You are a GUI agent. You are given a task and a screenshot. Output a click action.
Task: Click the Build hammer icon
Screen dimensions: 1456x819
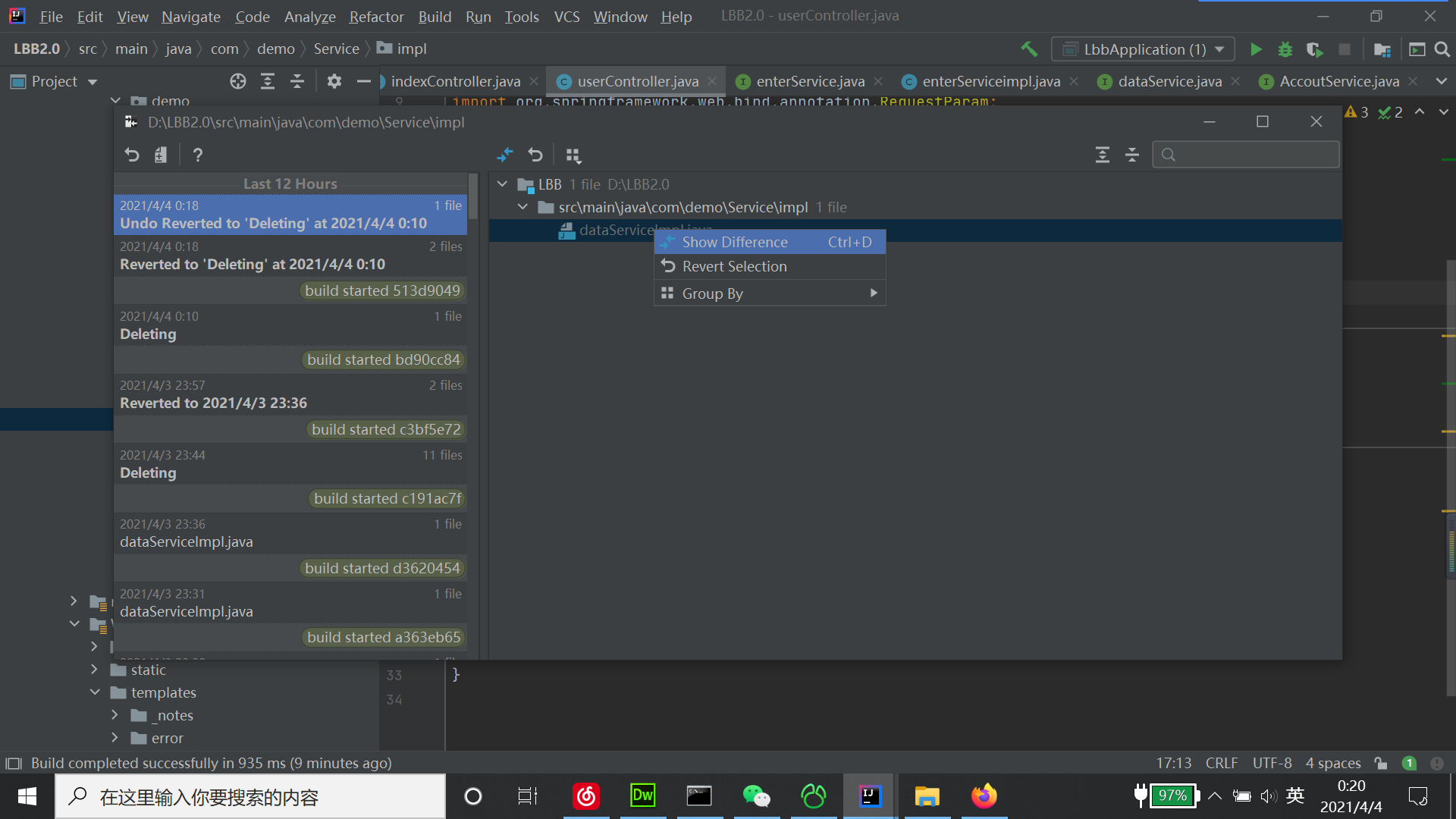point(1029,49)
